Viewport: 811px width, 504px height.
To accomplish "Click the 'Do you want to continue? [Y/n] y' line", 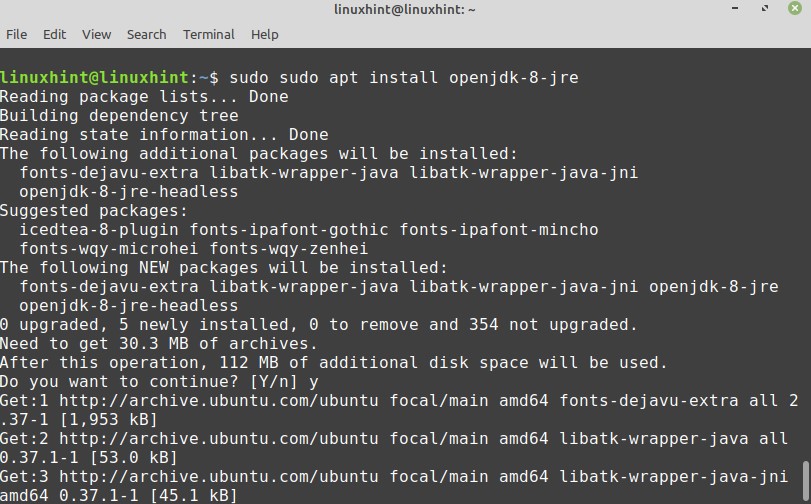I will click(159, 382).
